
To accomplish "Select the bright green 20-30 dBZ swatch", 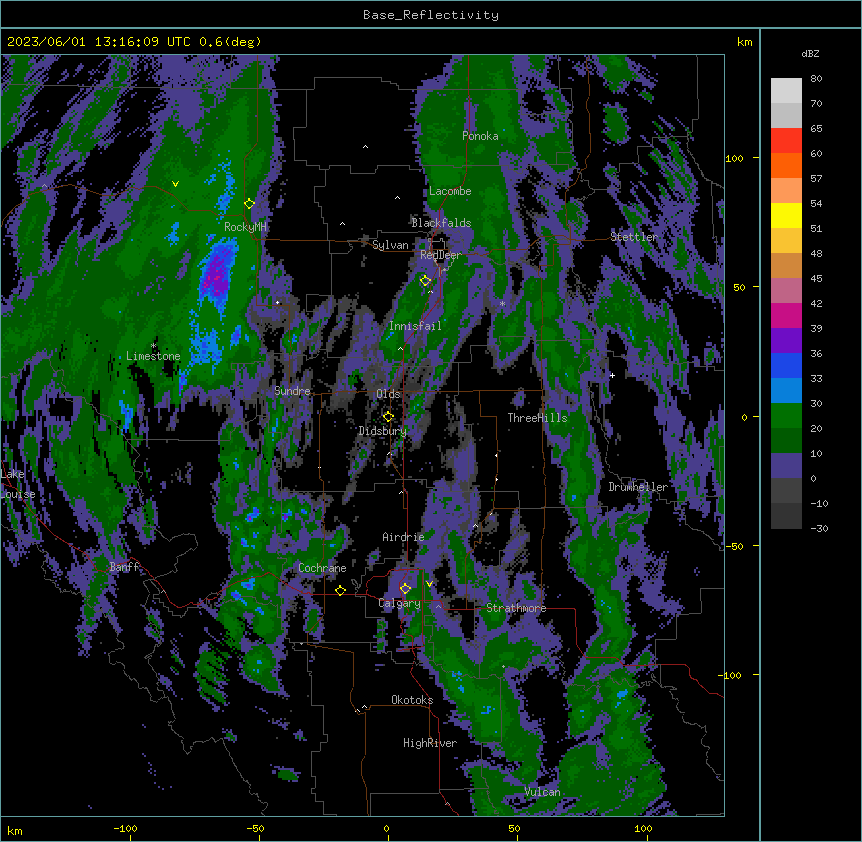I will click(786, 416).
